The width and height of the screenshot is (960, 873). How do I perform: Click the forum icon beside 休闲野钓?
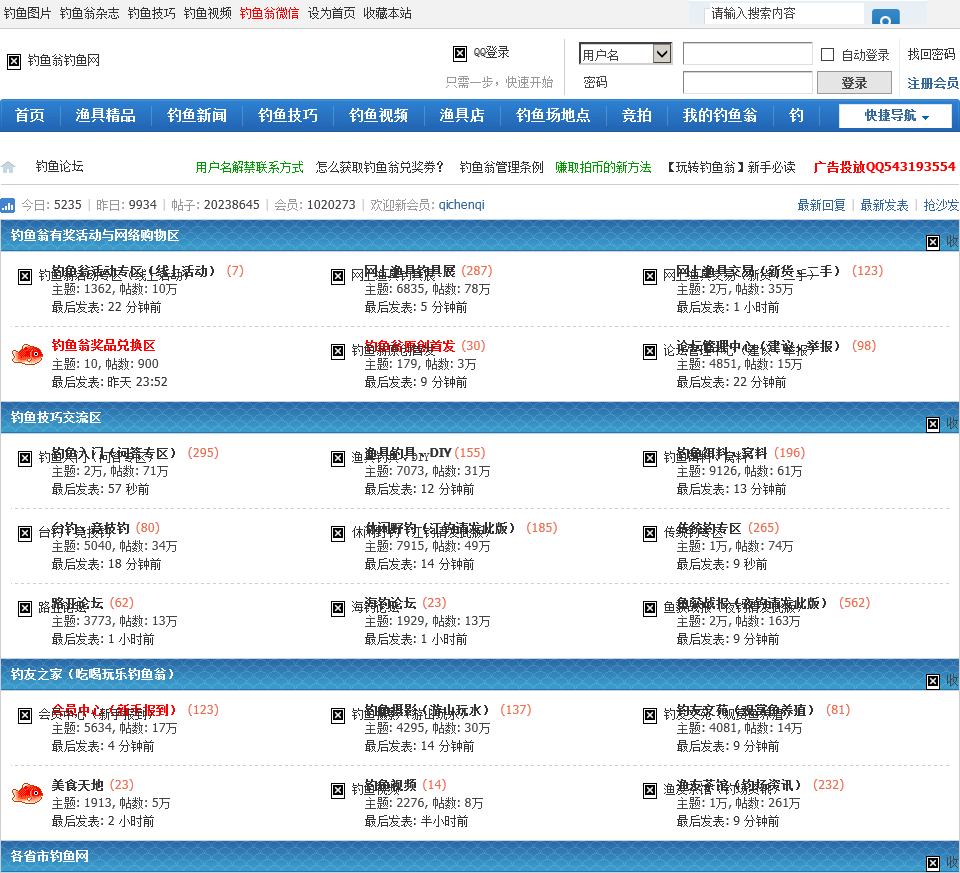[x=338, y=533]
